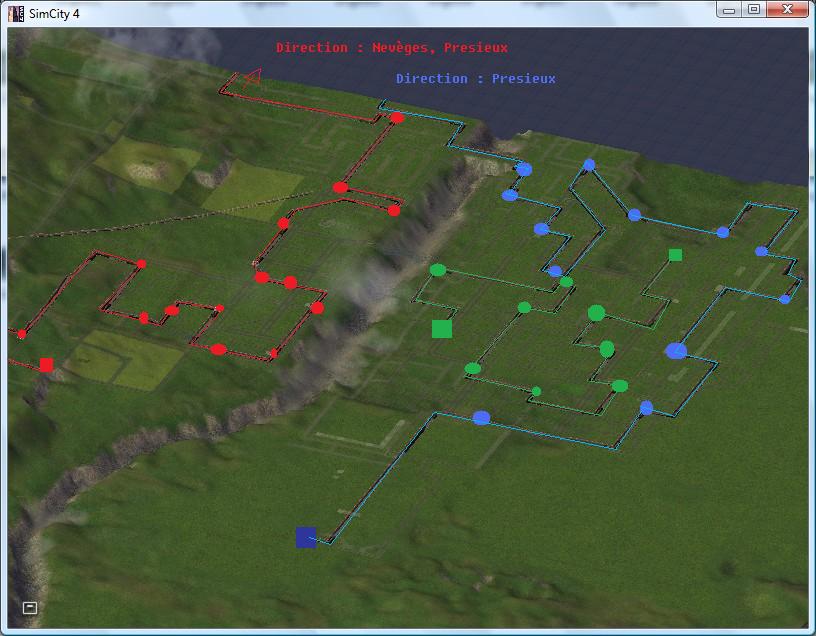Image resolution: width=816 pixels, height=636 pixels.
Task: Click the small panel icon in the bottom-left corner
Action: [x=30, y=607]
